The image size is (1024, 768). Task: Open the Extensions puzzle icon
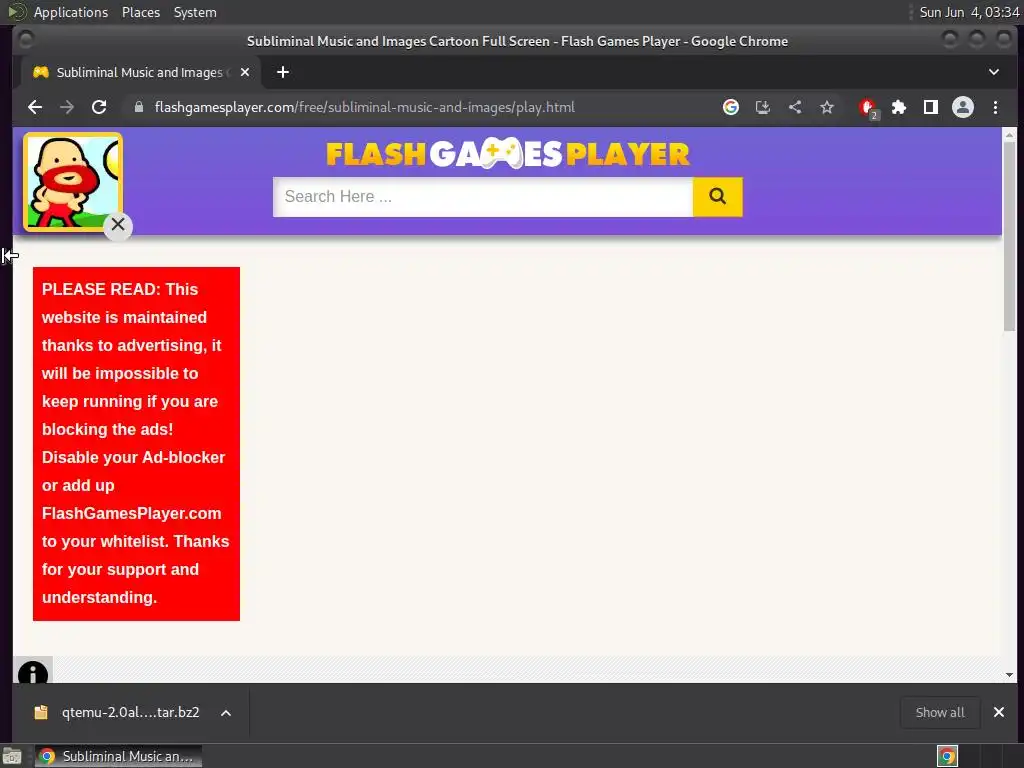899,107
